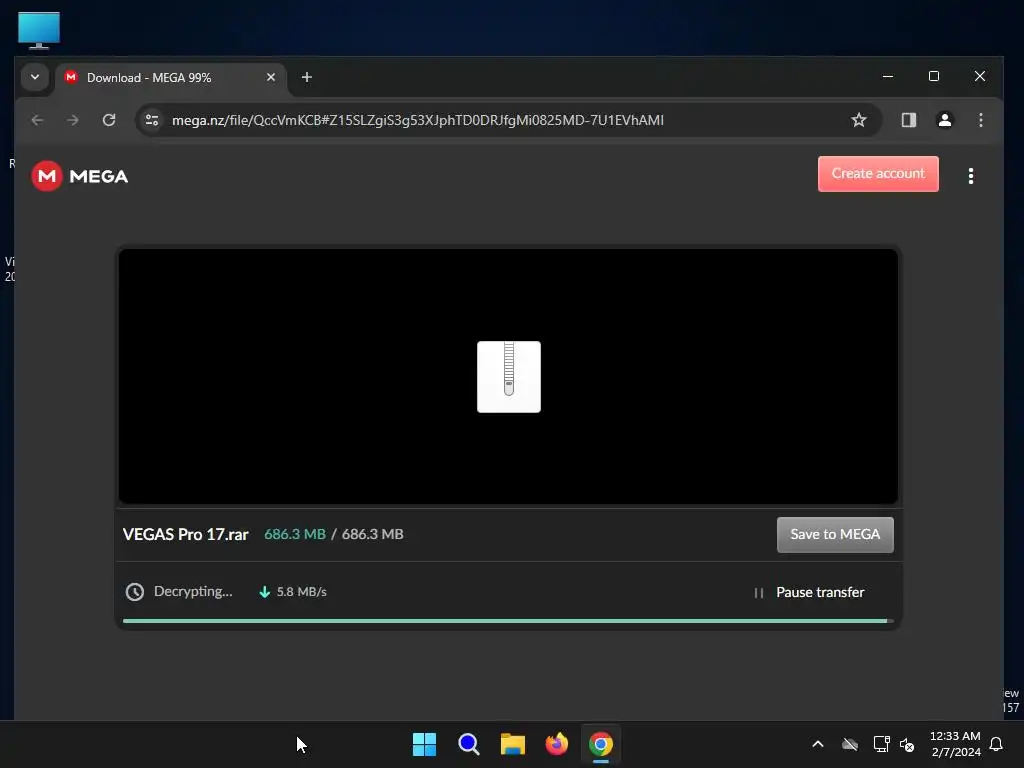Click the muted volume tray icon
1024x768 pixels.
point(907,744)
